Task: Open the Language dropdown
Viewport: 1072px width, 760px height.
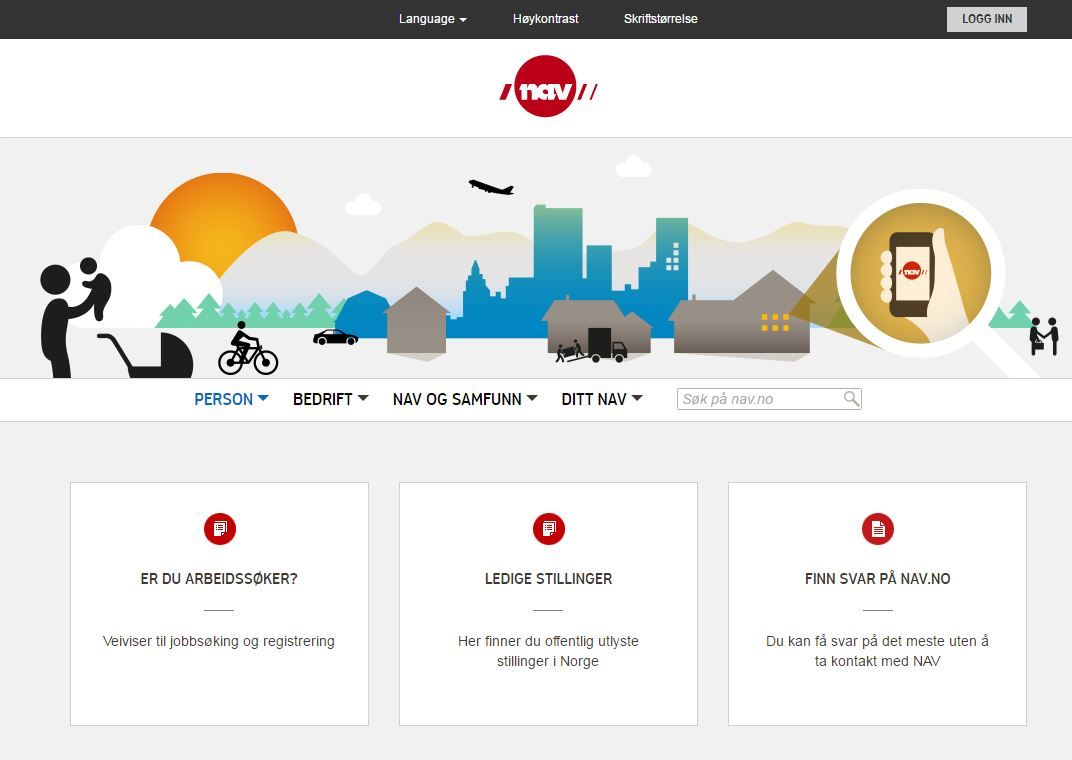Action: pos(432,19)
